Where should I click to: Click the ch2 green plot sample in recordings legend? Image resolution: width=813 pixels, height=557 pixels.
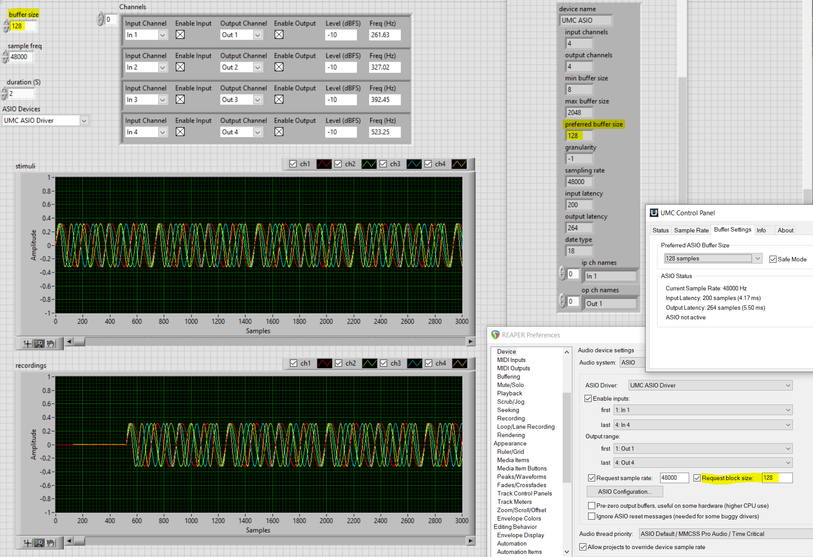point(370,364)
